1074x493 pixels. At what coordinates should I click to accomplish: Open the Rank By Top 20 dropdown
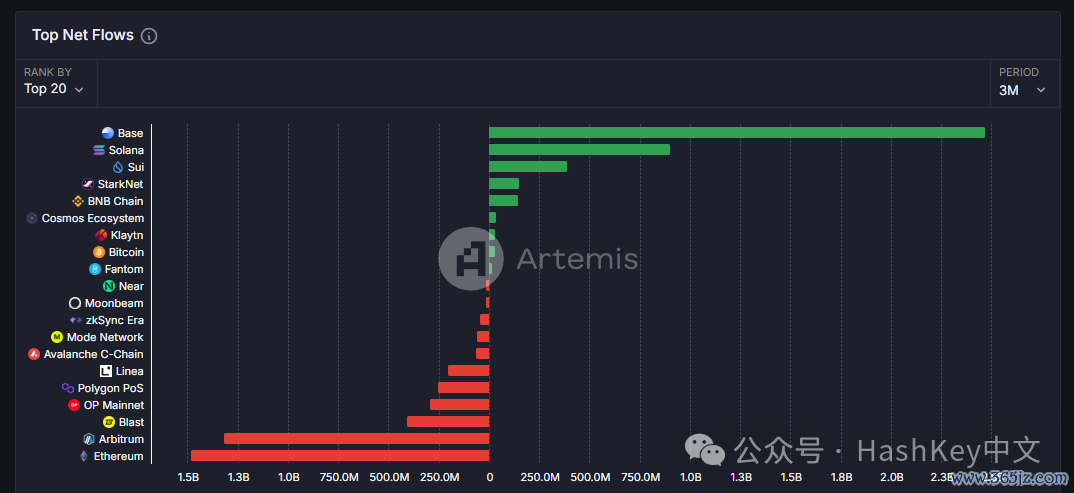click(x=54, y=82)
